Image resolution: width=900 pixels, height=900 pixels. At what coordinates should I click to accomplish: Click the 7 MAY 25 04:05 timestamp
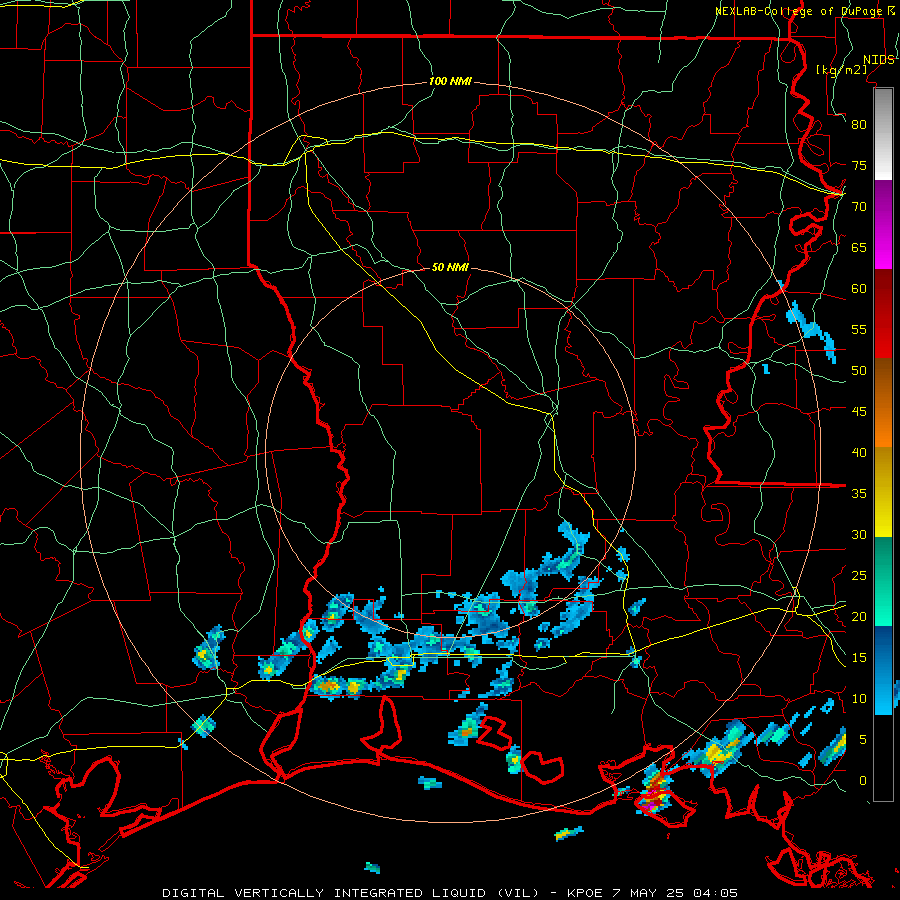click(x=677, y=893)
